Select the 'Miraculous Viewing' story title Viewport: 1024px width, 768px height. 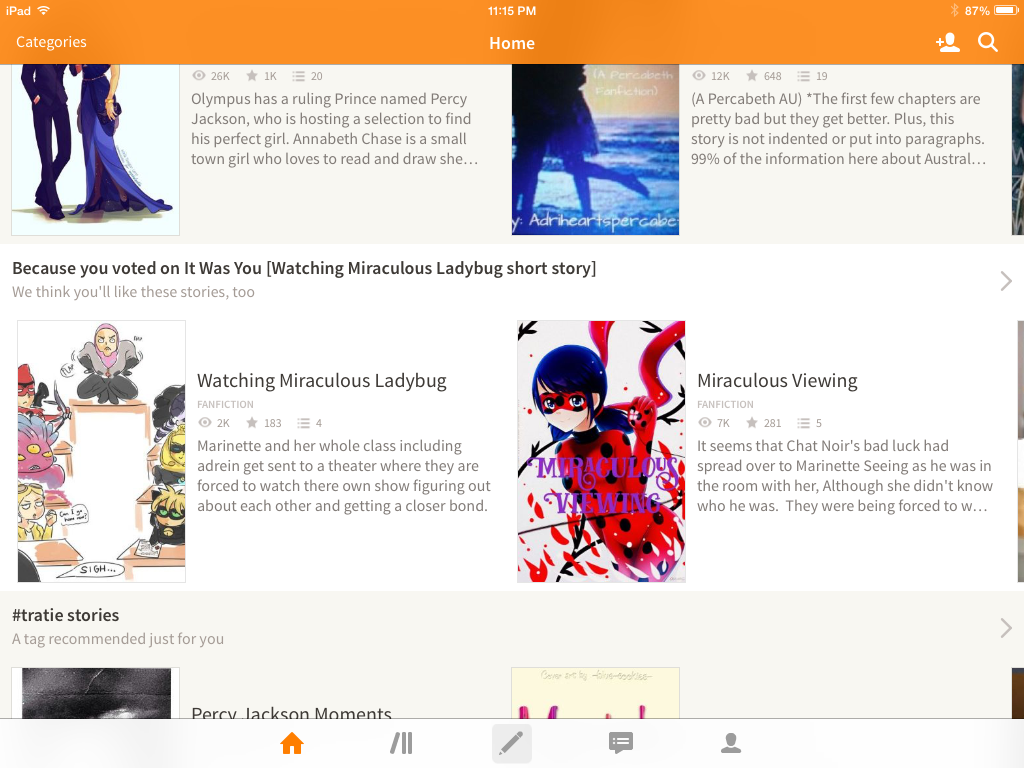point(777,381)
